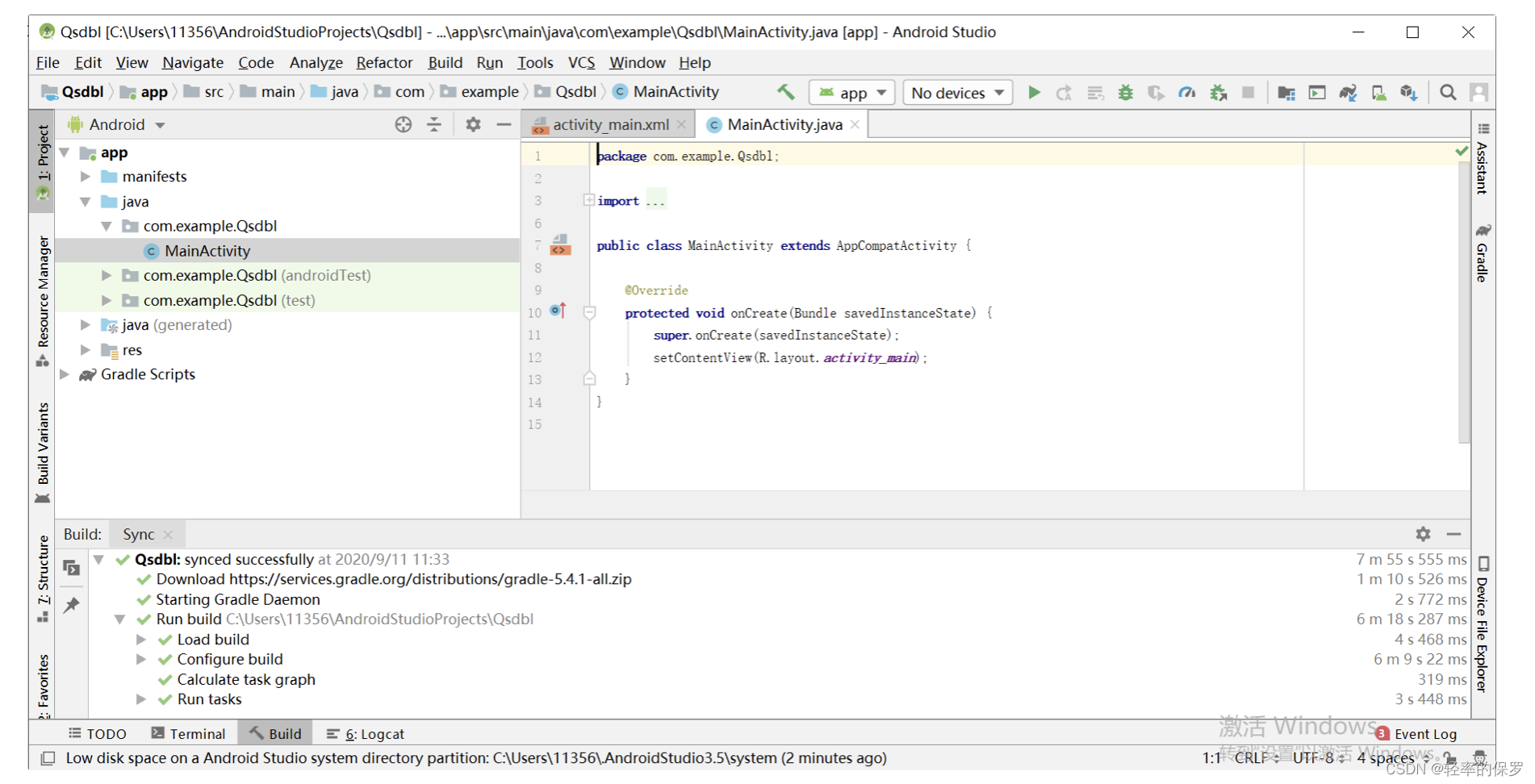
Task: Toggle the Assistant side panel
Action: (x=1483, y=159)
